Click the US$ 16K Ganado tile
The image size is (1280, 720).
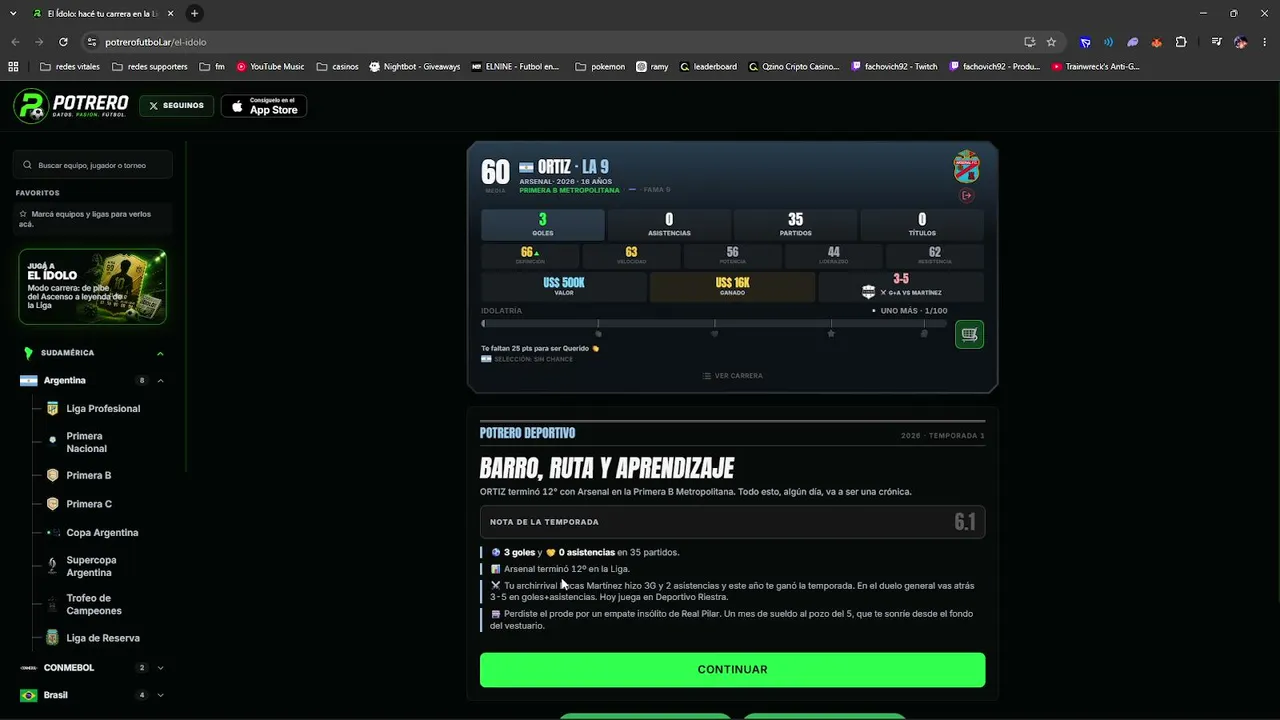tap(732, 287)
